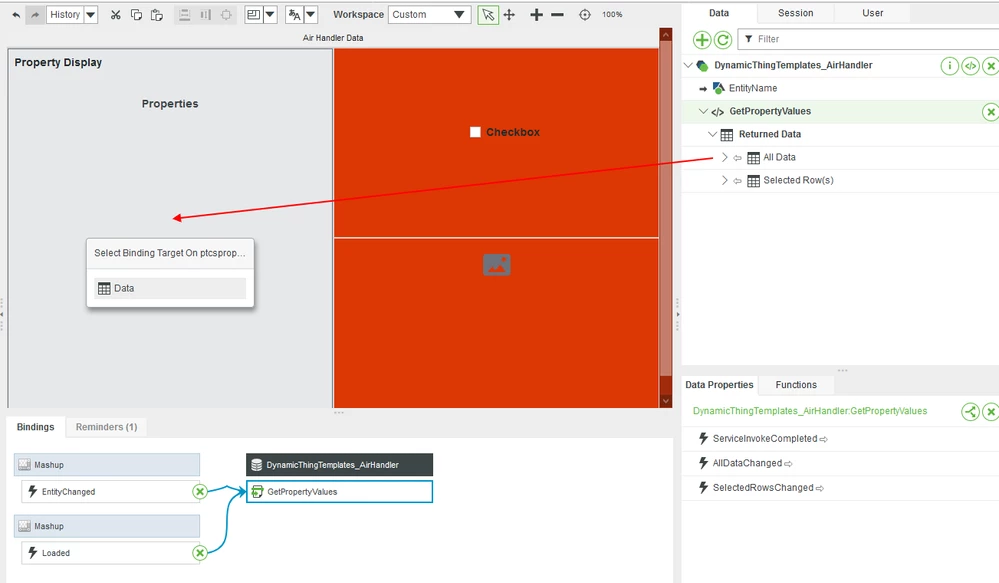Click canvas scrollbar up arrow

click(666, 35)
